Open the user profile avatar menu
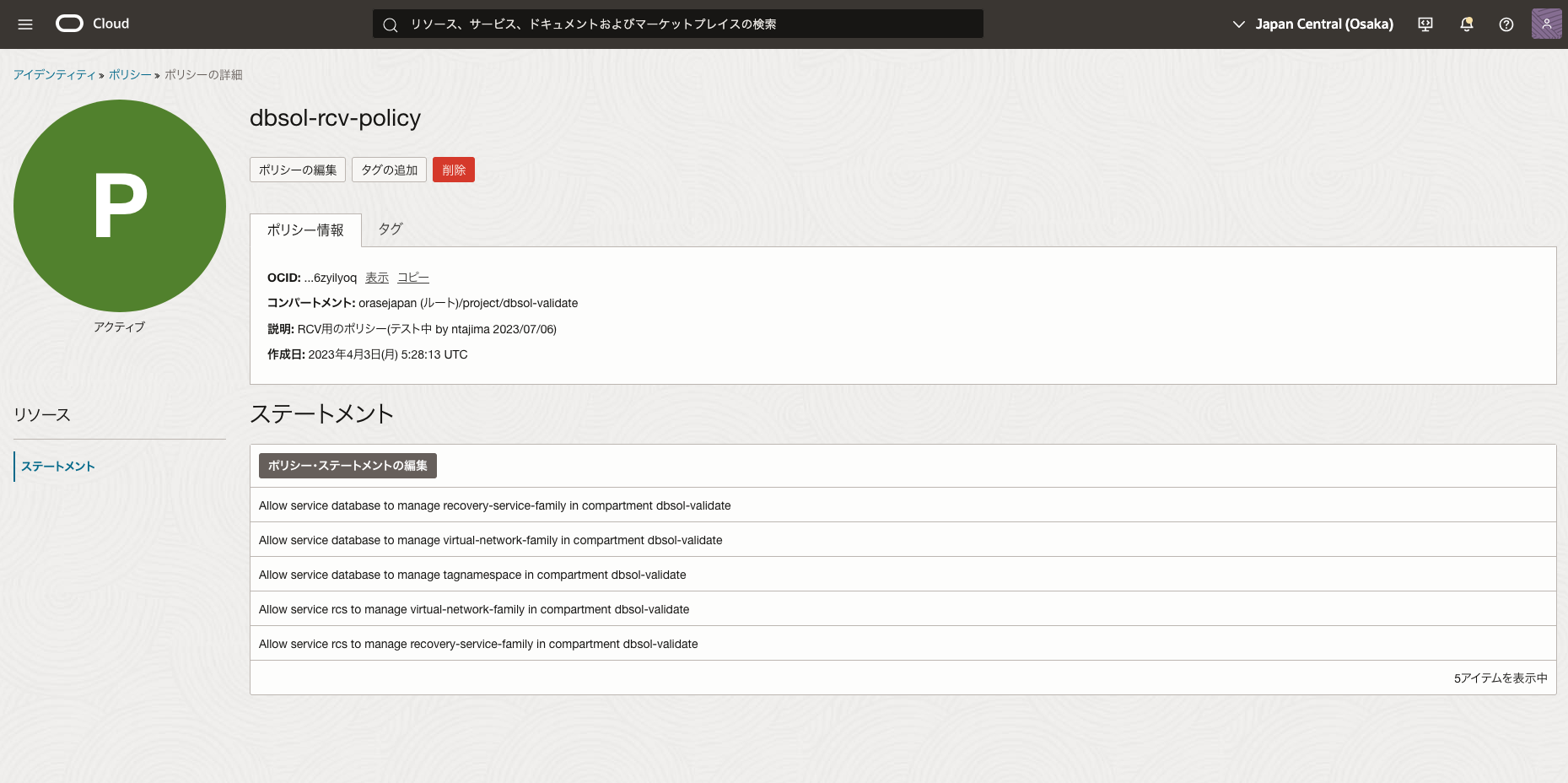Image resolution: width=1568 pixels, height=783 pixels. click(1546, 24)
